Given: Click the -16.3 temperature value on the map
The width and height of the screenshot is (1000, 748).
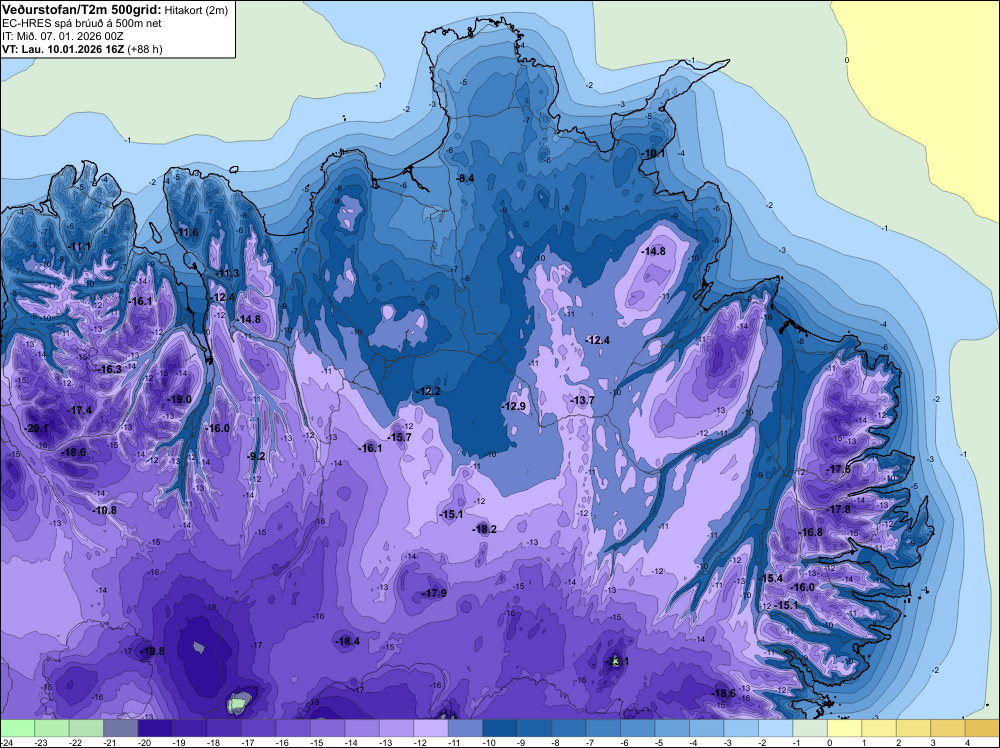Looking at the screenshot, I should [110, 369].
